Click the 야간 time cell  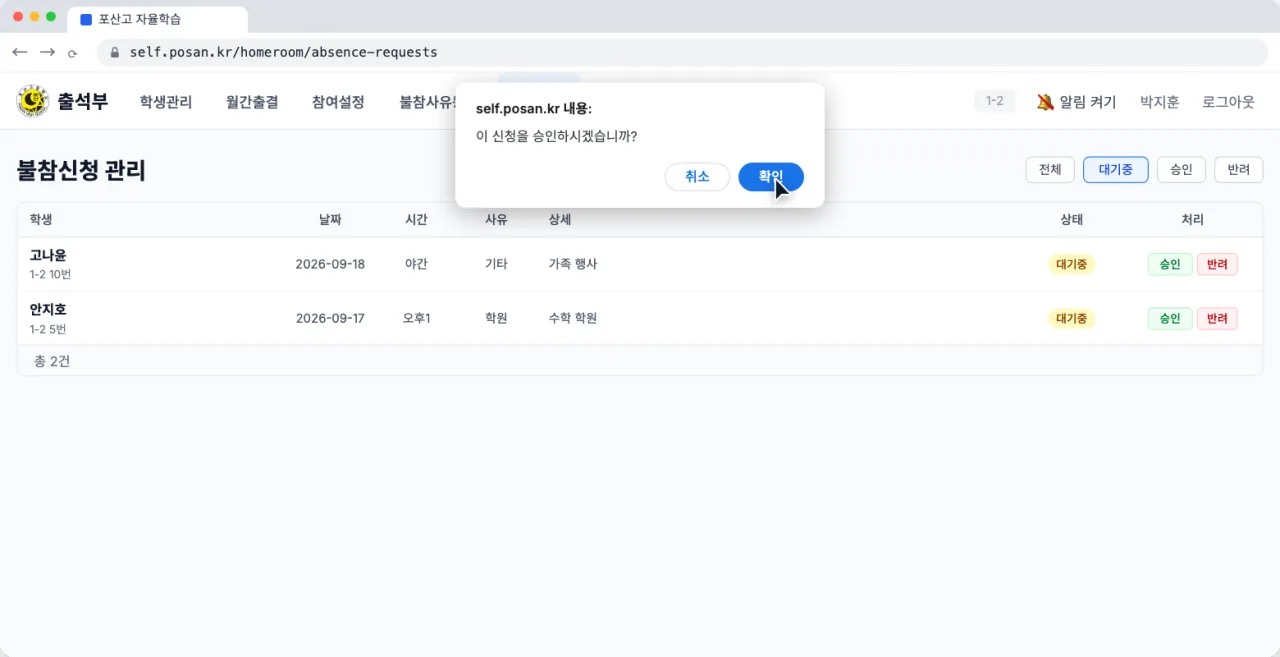[416, 264]
